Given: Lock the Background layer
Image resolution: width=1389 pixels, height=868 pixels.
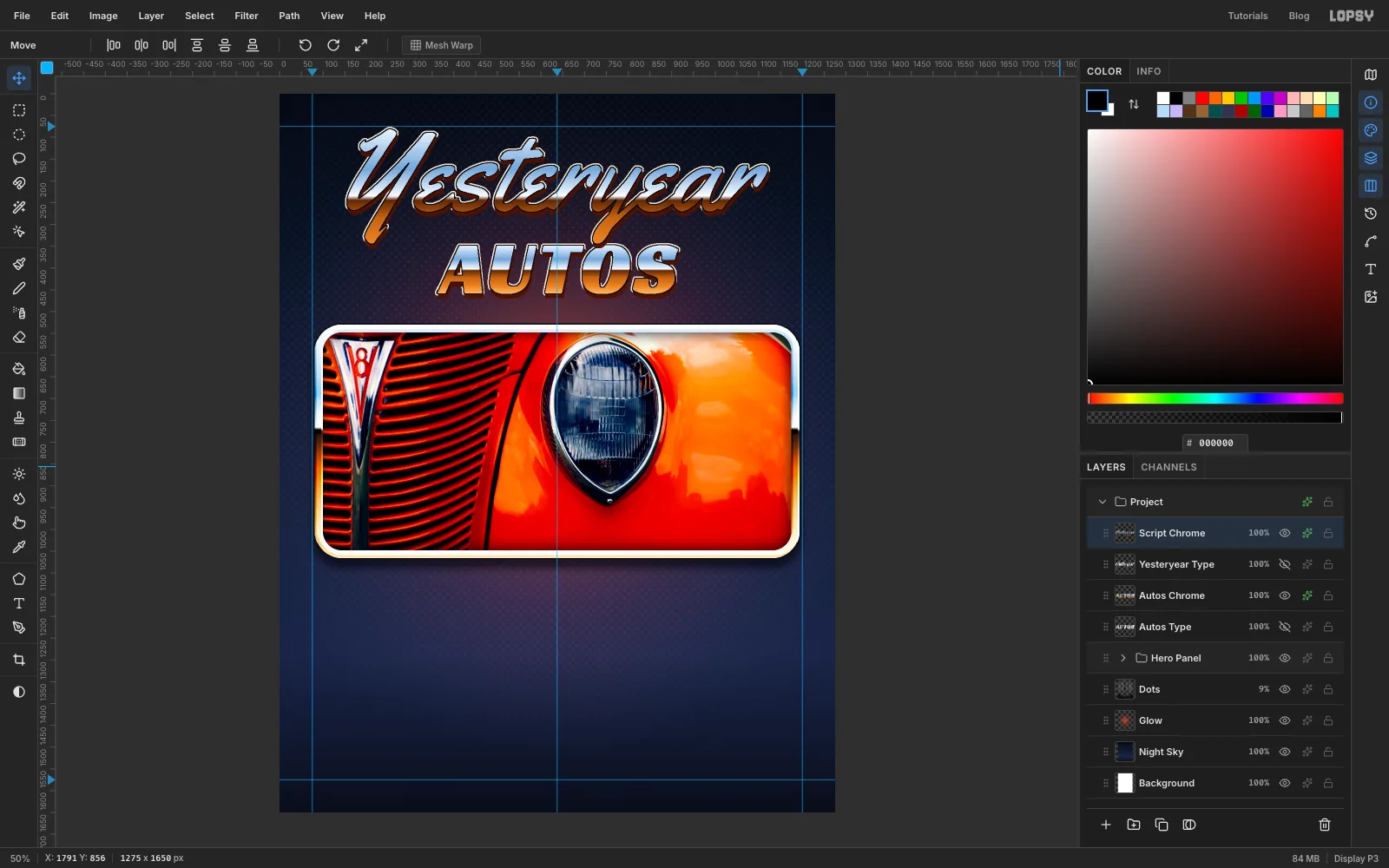Looking at the screenshot, I should click(x=1328, y=783).
